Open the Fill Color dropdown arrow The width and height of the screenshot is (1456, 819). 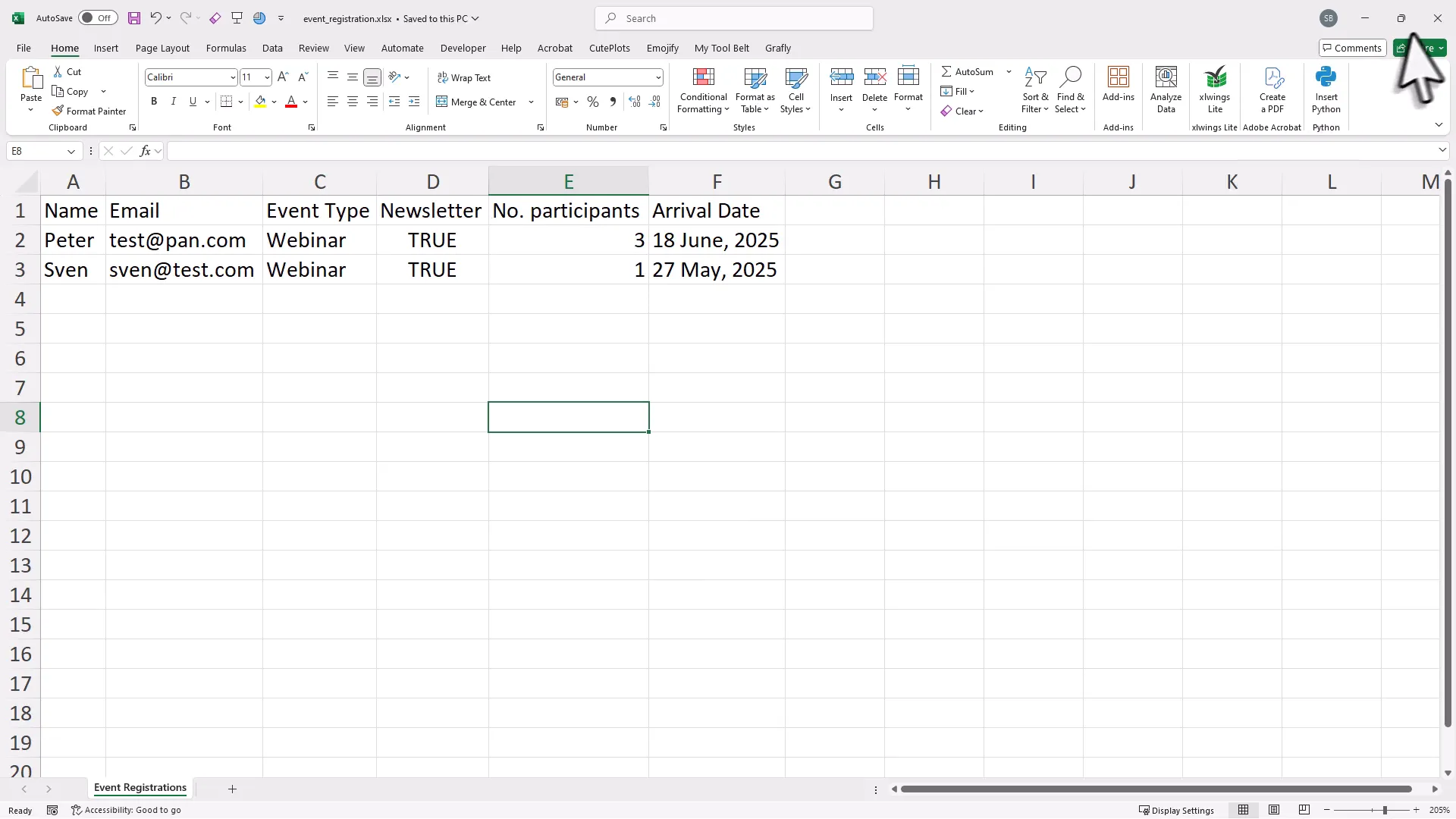[275, 102]
